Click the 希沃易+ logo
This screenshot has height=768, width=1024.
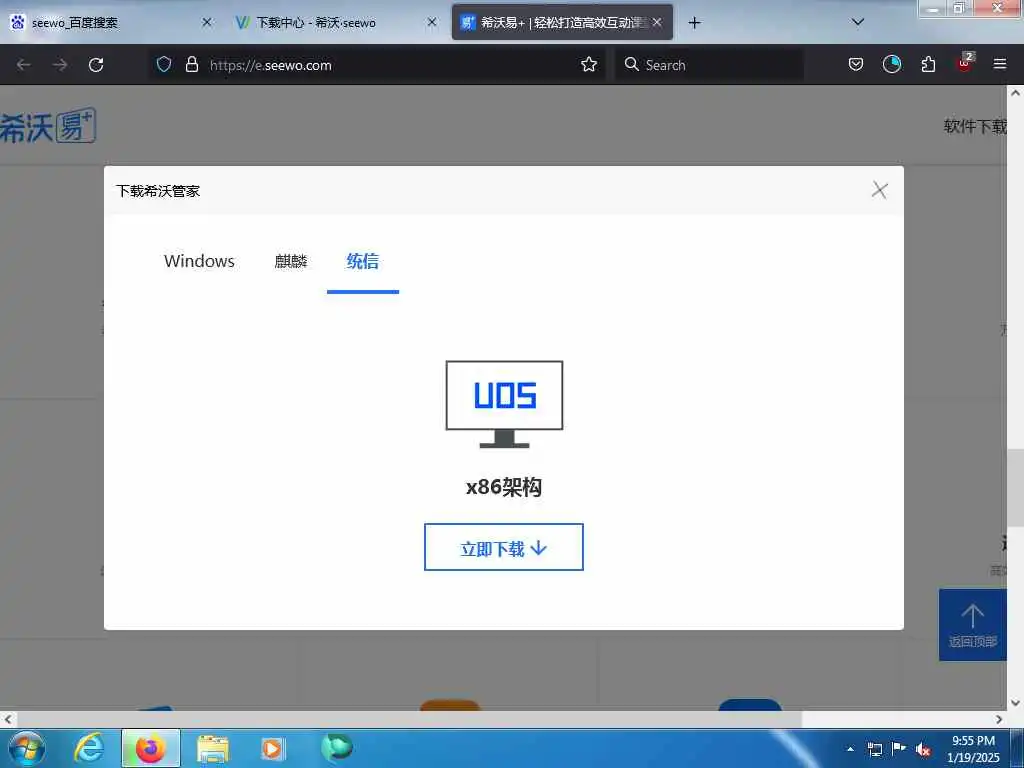point(48,125)
